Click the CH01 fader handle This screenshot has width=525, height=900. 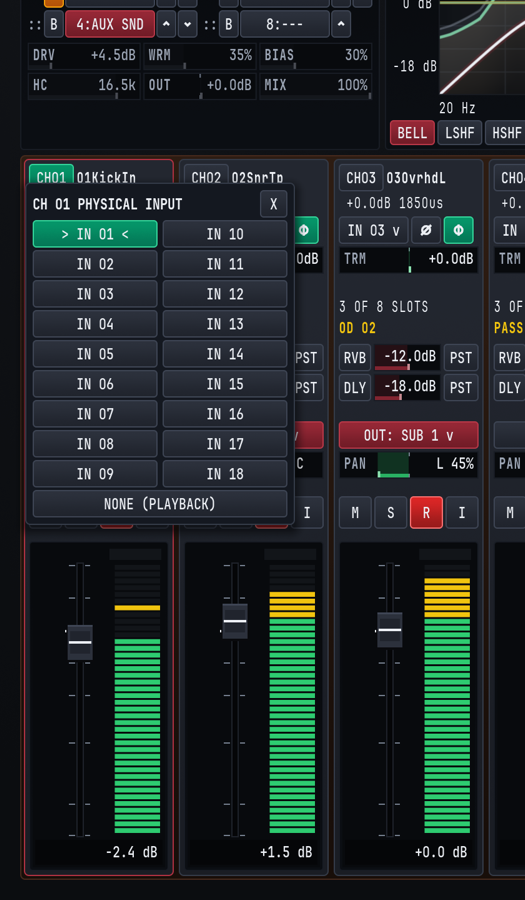[80, 642]
